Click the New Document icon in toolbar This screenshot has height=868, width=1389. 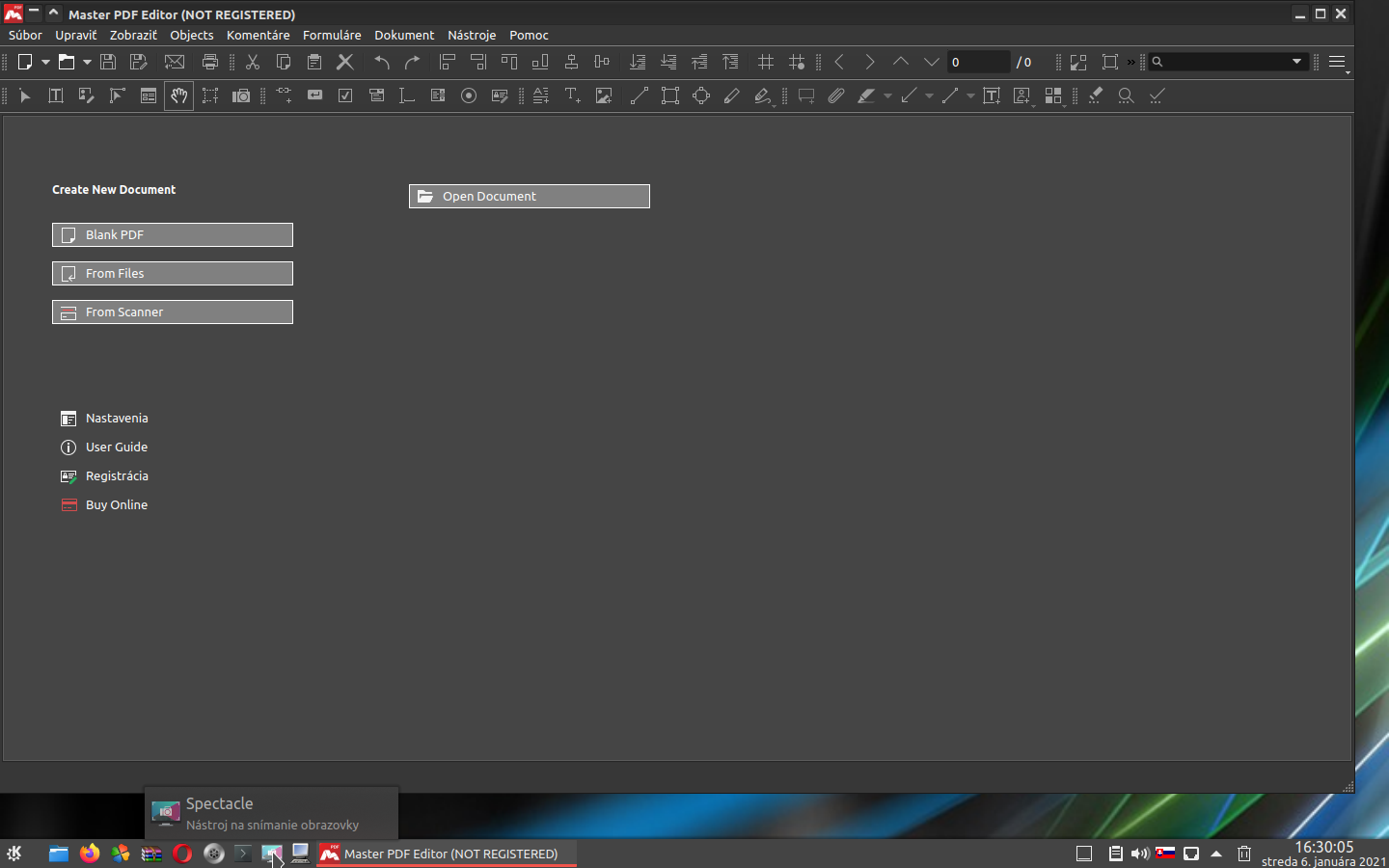pos(25,62)
